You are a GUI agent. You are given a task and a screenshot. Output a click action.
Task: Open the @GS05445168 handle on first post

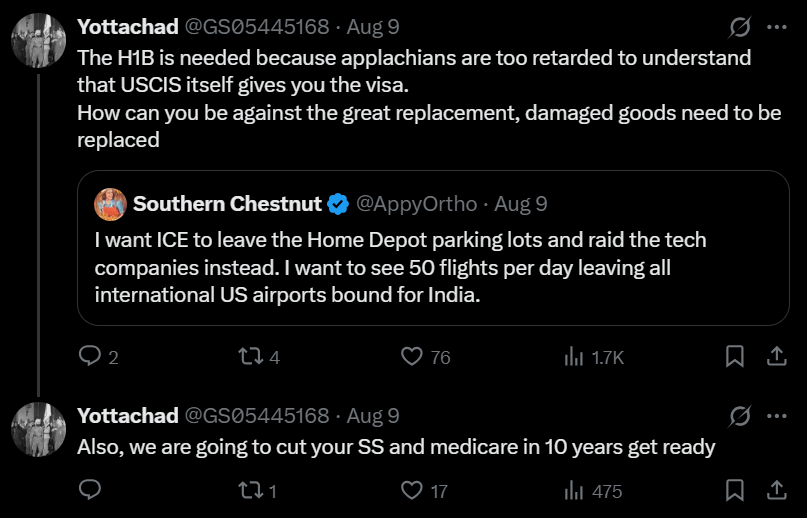point(256,28)
